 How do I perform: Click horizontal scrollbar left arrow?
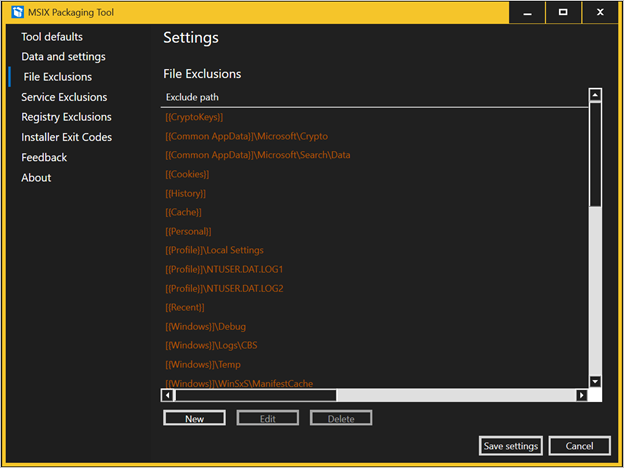tap(168, 395)
